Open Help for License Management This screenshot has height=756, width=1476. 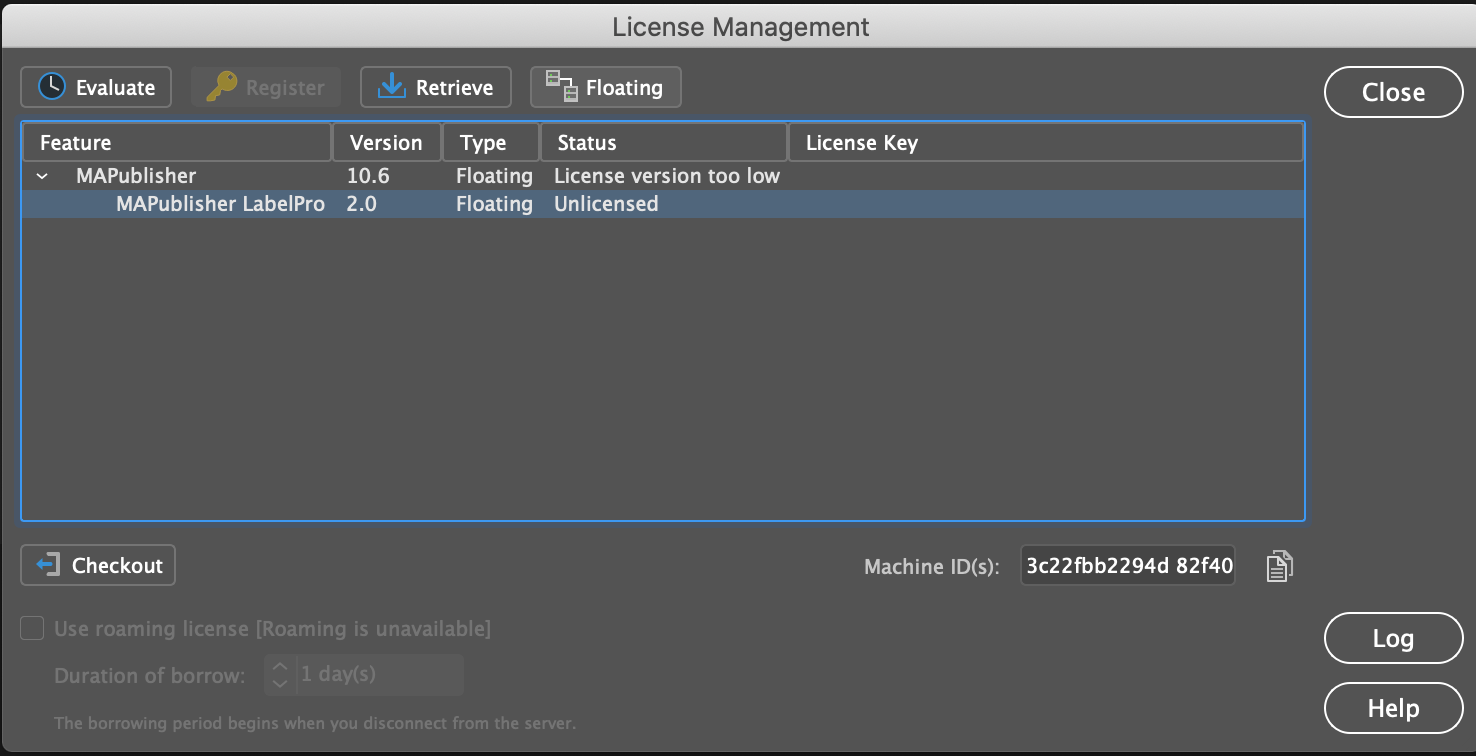click(1392, 708)
